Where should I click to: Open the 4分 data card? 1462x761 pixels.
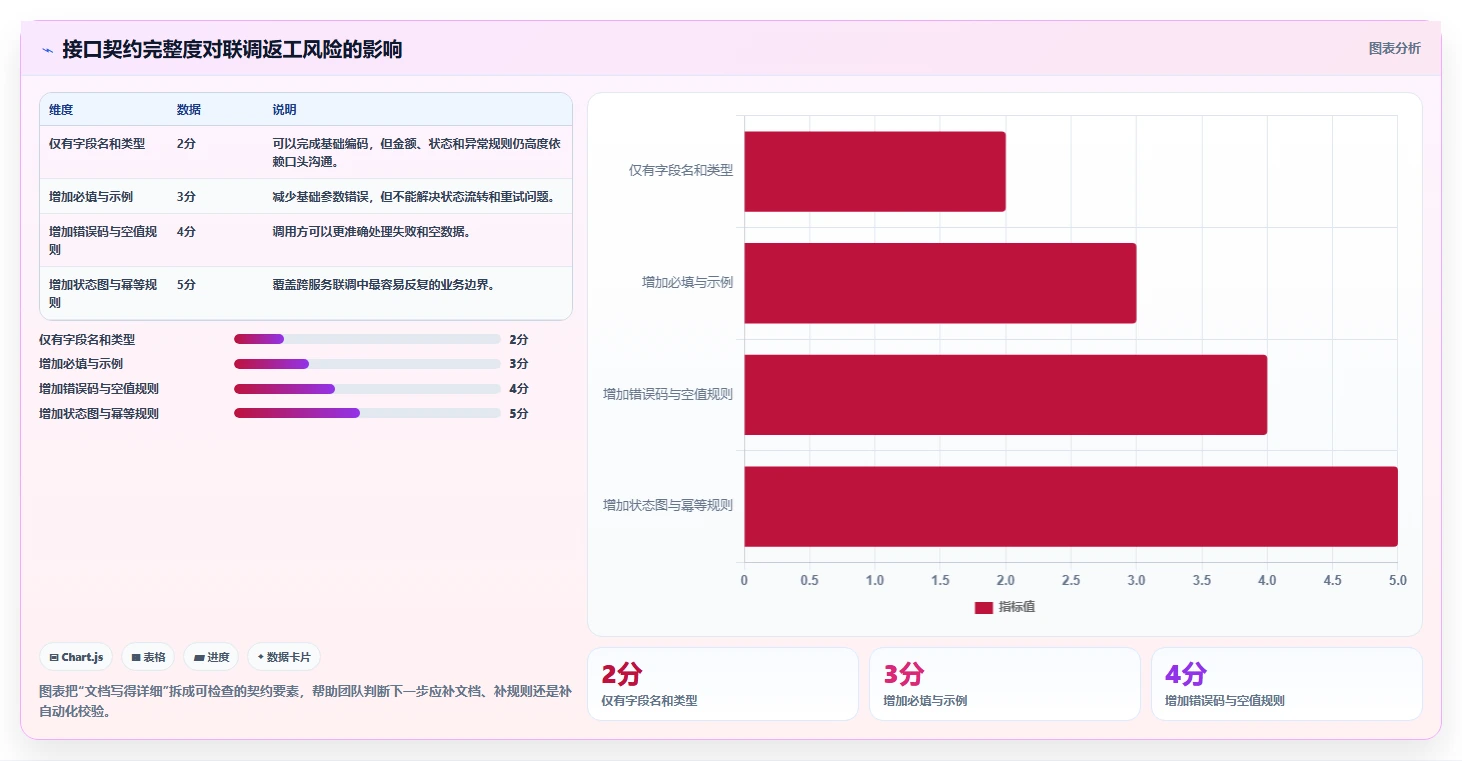[x=1287, y=684]
